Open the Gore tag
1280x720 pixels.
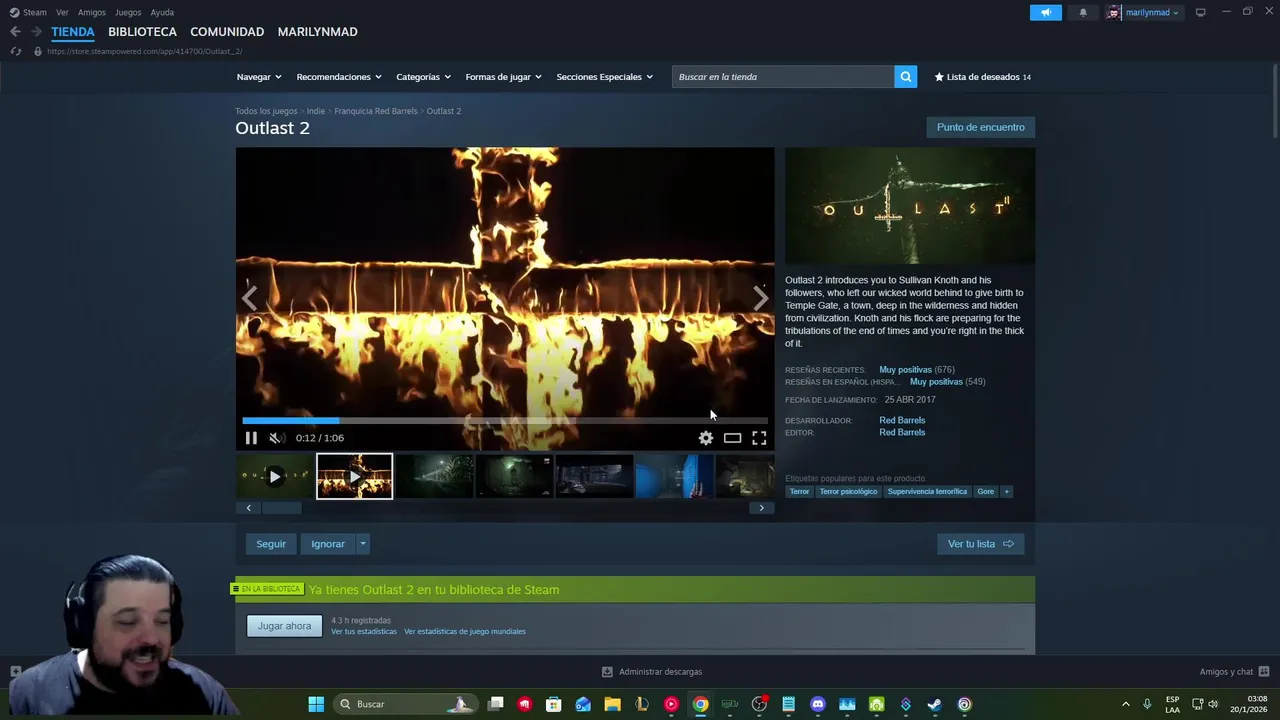(986, 492)
